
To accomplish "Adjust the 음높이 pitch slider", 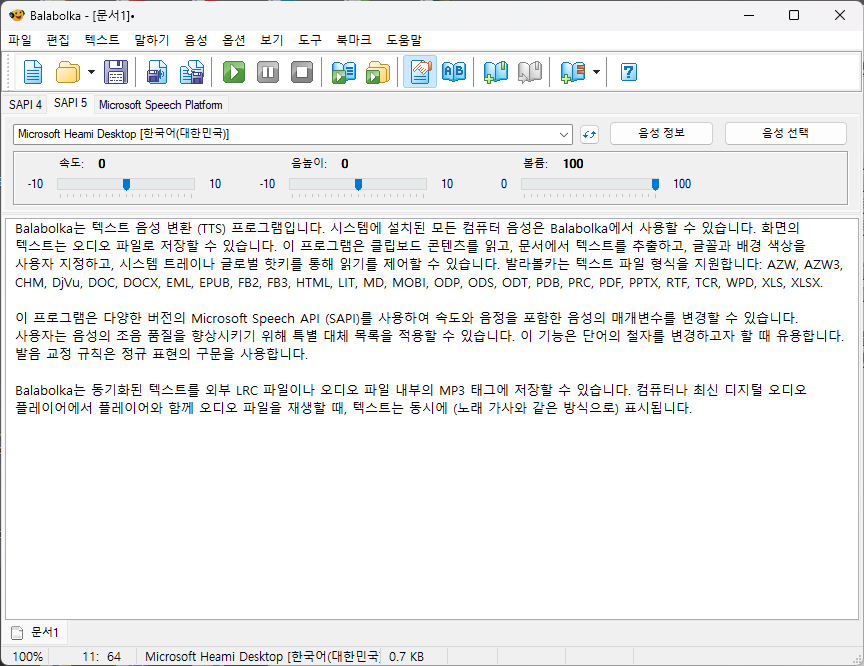I will (358, 185).
